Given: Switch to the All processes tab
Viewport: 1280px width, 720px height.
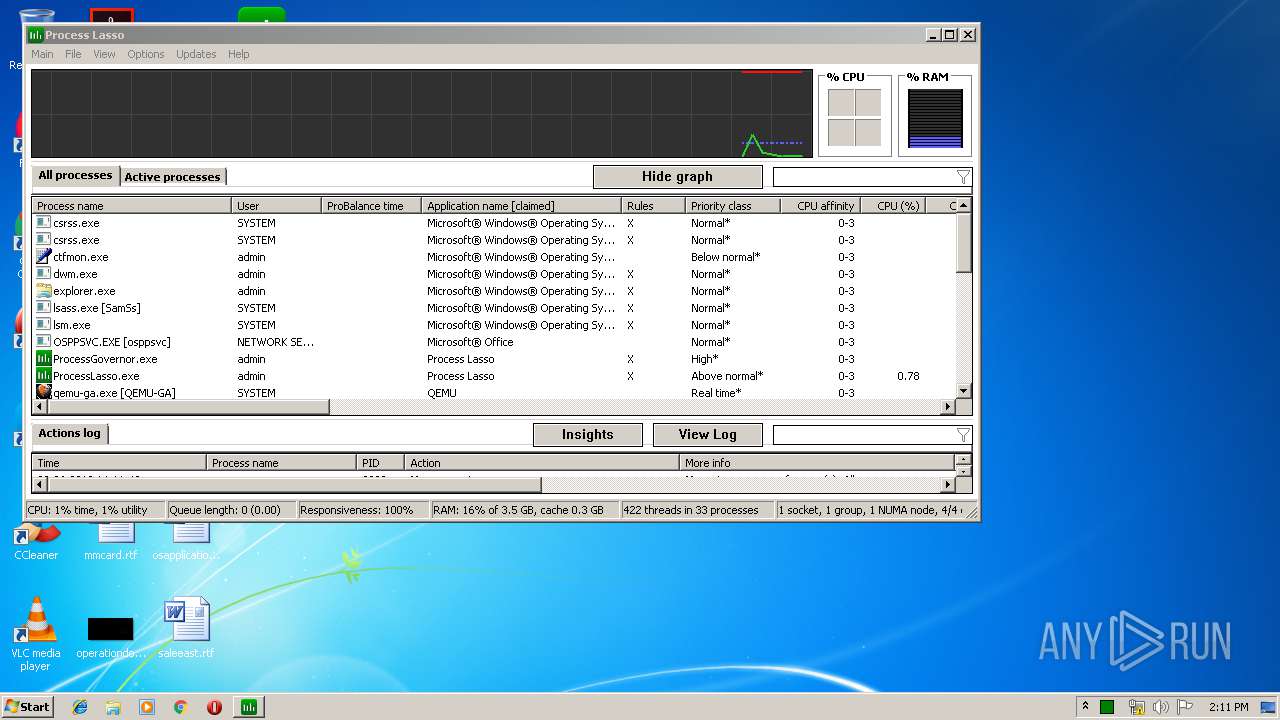Looking at the screenshot, I should coord(75,175).
